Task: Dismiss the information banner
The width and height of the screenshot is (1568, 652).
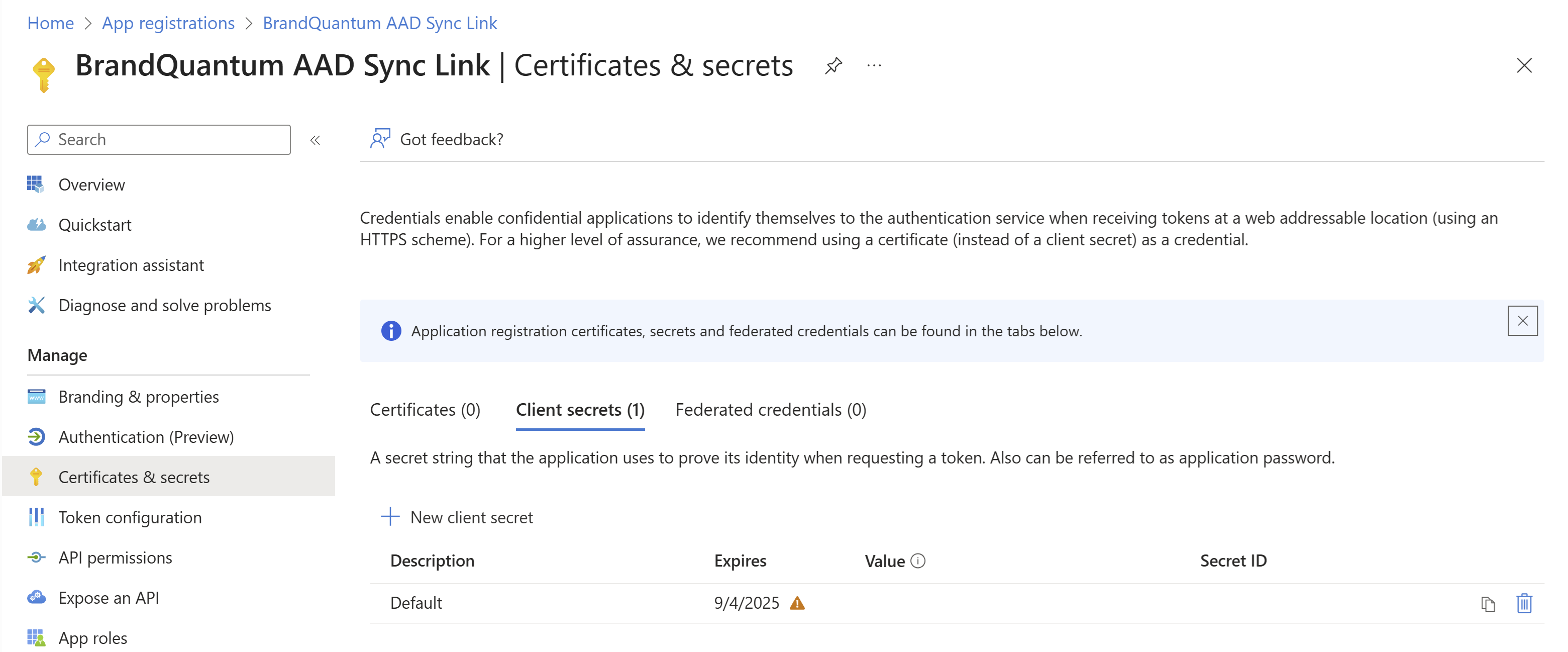Action: (1522, 321)
